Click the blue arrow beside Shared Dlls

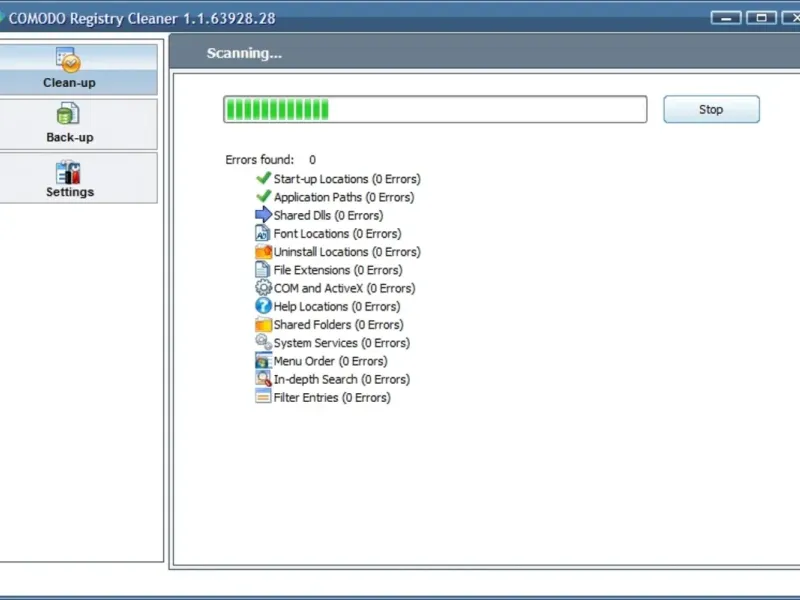[263, 214]
